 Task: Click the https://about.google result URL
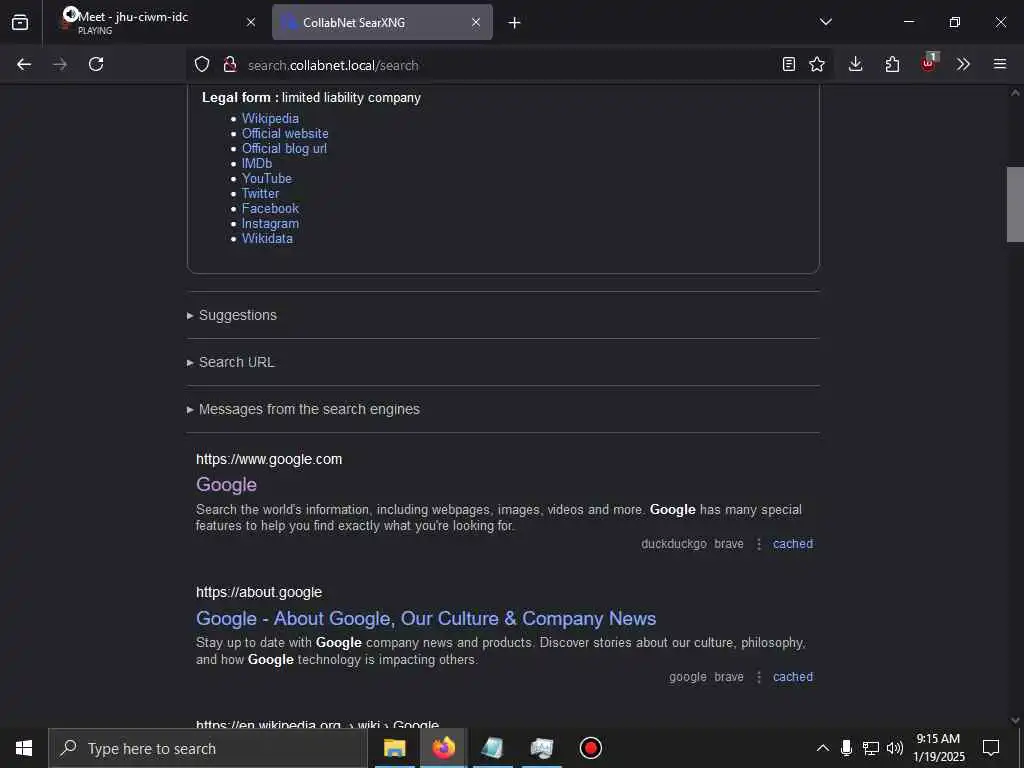(x=259, y=592)
